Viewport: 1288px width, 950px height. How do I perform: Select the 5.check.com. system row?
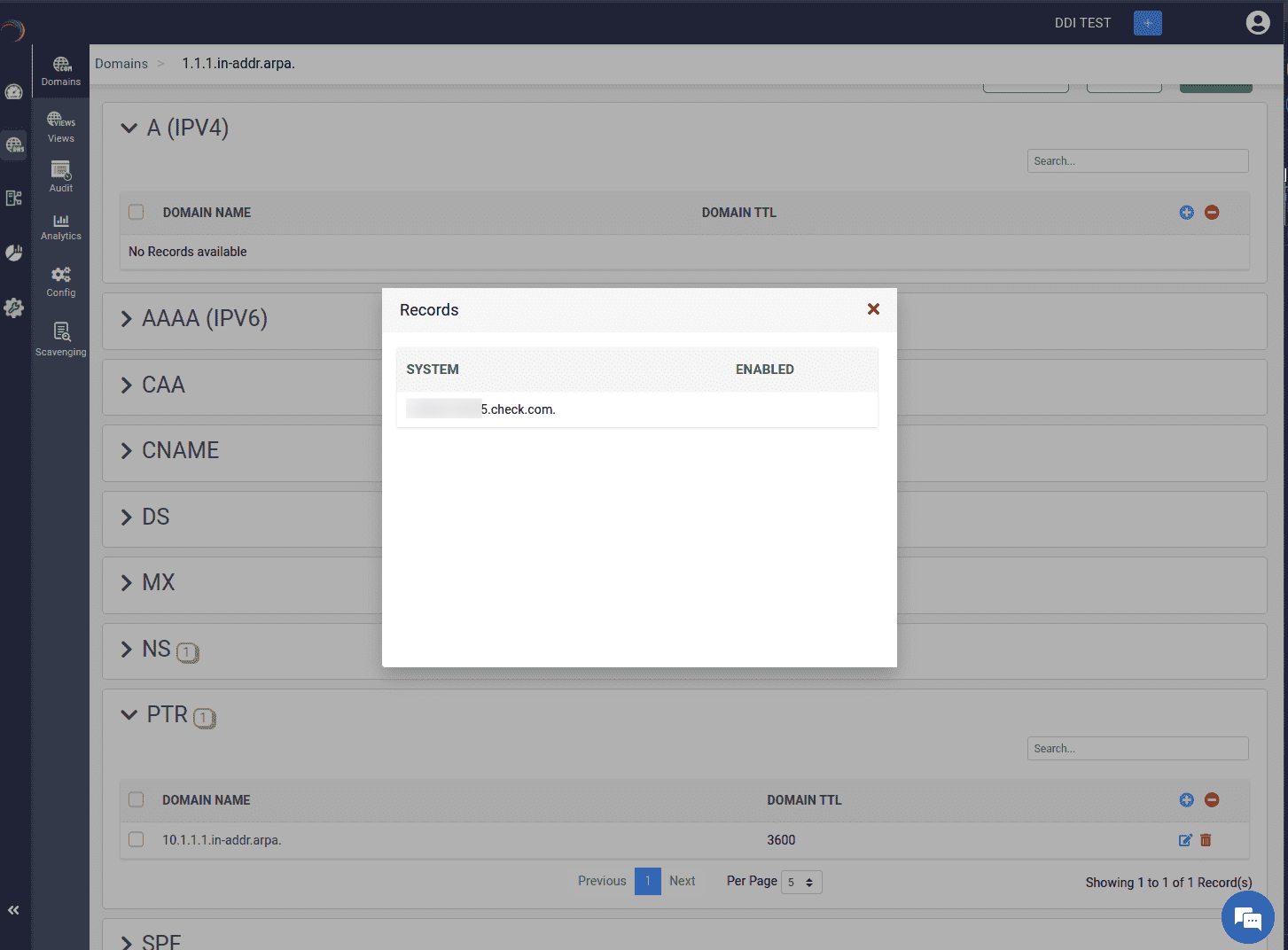[637, 409]
